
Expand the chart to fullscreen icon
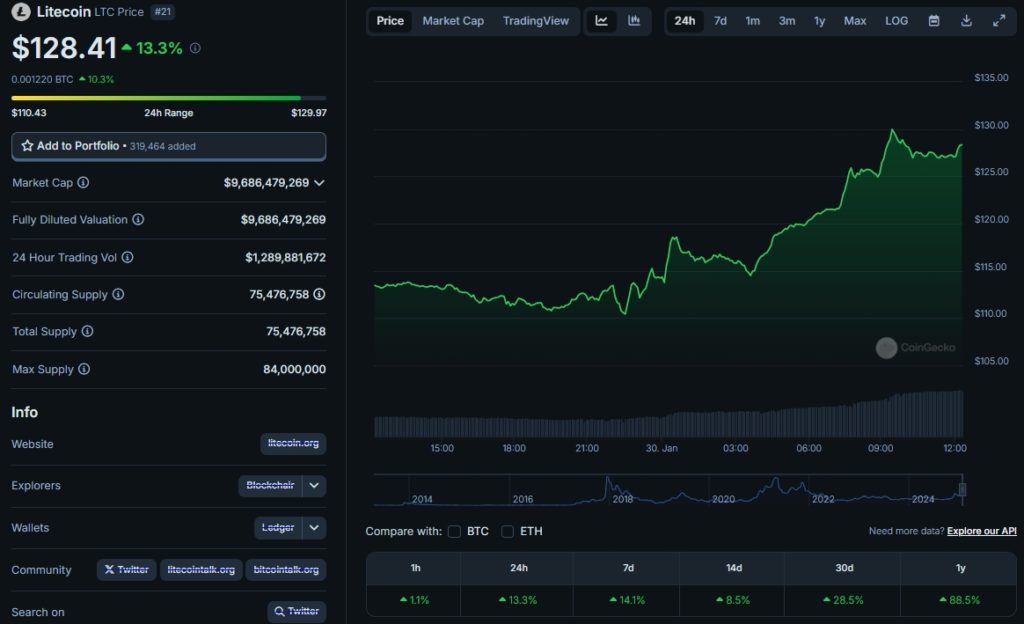pos(999,20)
